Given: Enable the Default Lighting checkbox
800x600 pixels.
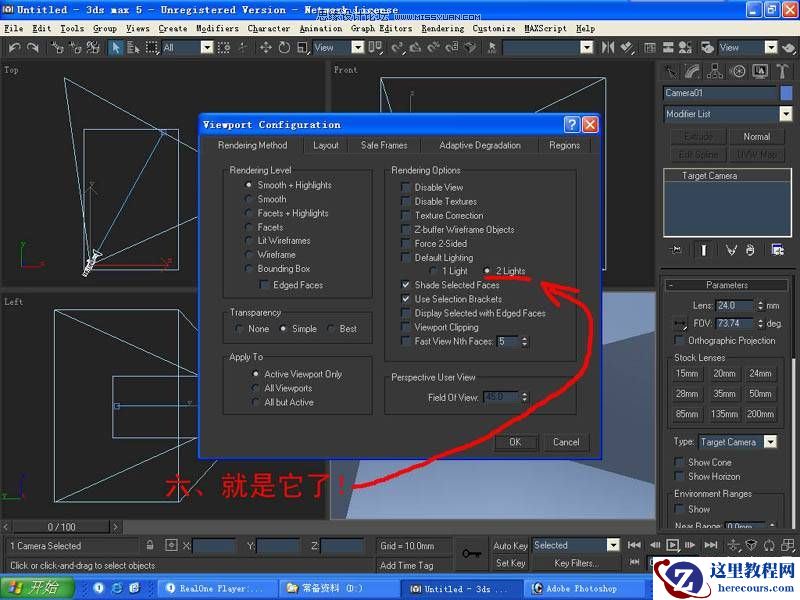Looking at the screenshot, I should [406, 258].
